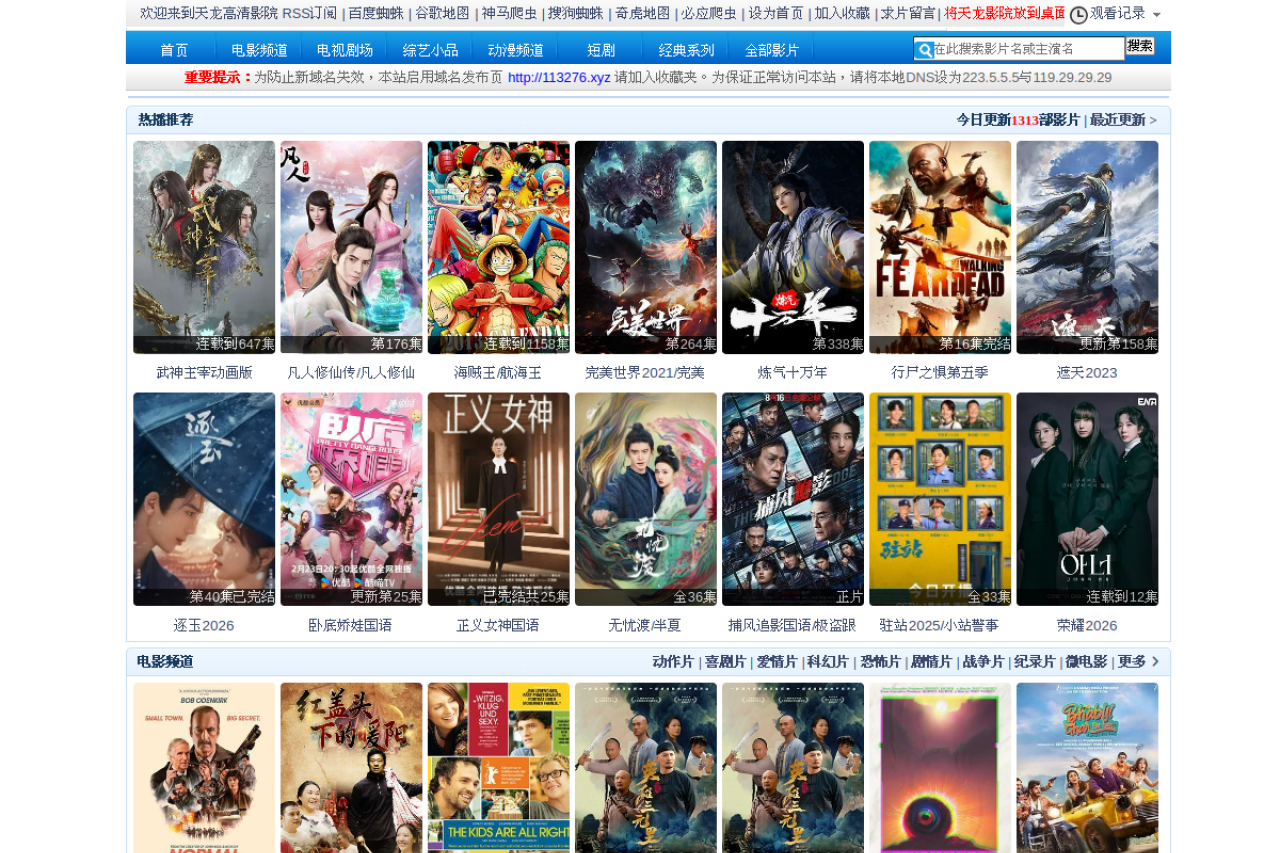This screenshot has height=853, width=1280.
Task: Open the 海贼王 One Piece poster
Action: pyautogui.click(x=498, y=247)
